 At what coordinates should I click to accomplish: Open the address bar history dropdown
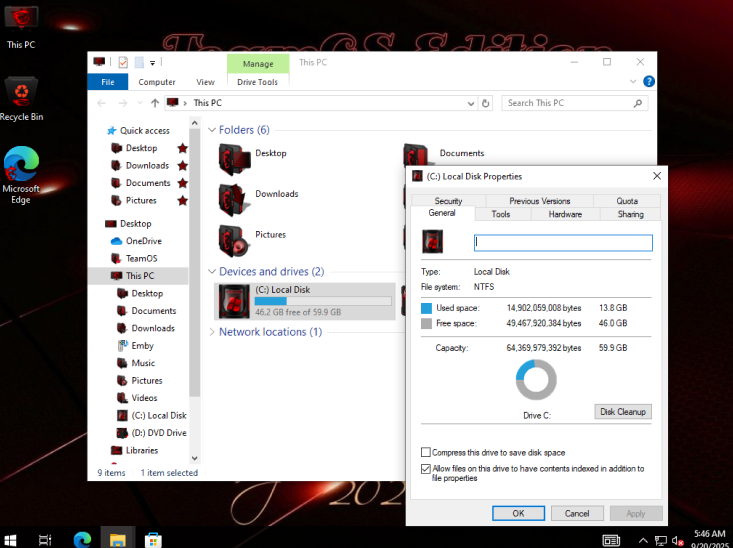click(471, 103)
